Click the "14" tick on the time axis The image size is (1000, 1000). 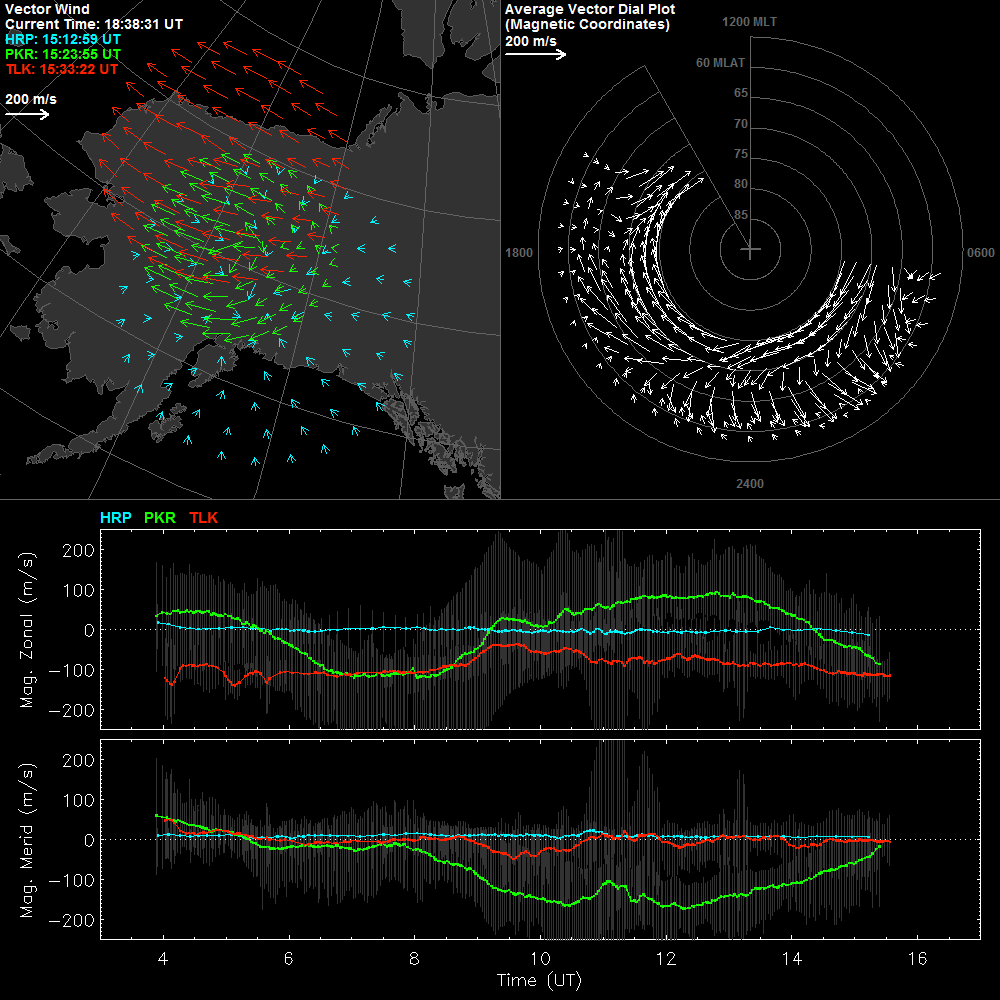[791, 959]
